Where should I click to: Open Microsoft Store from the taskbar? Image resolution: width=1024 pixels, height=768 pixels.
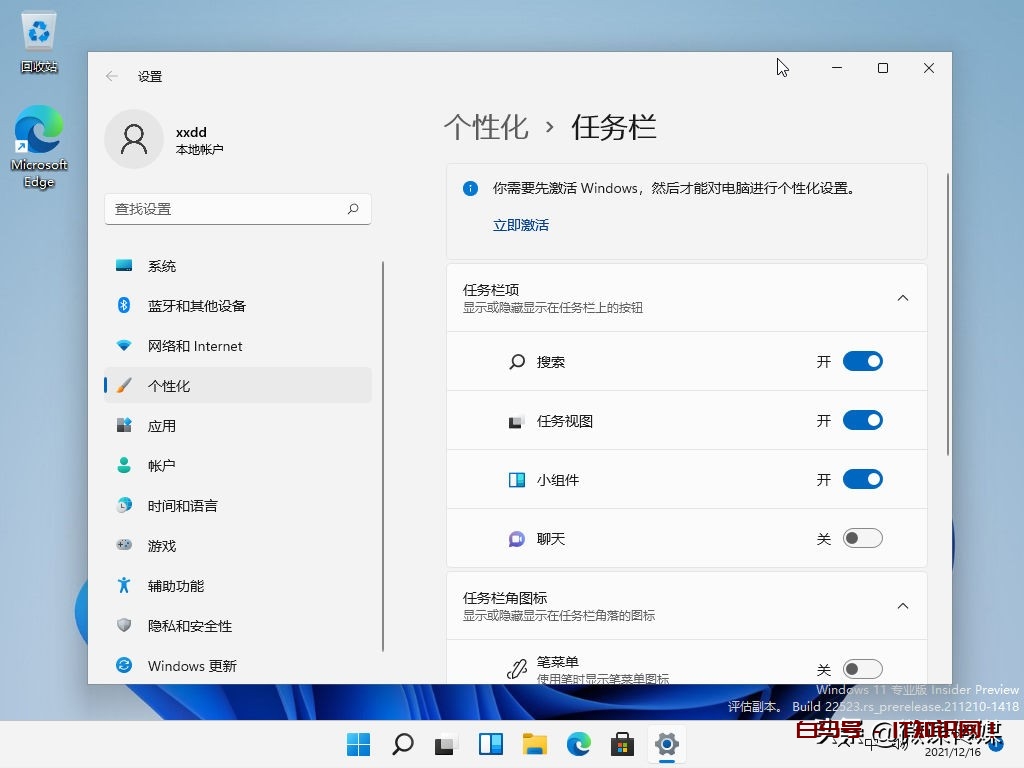(622, 744)
